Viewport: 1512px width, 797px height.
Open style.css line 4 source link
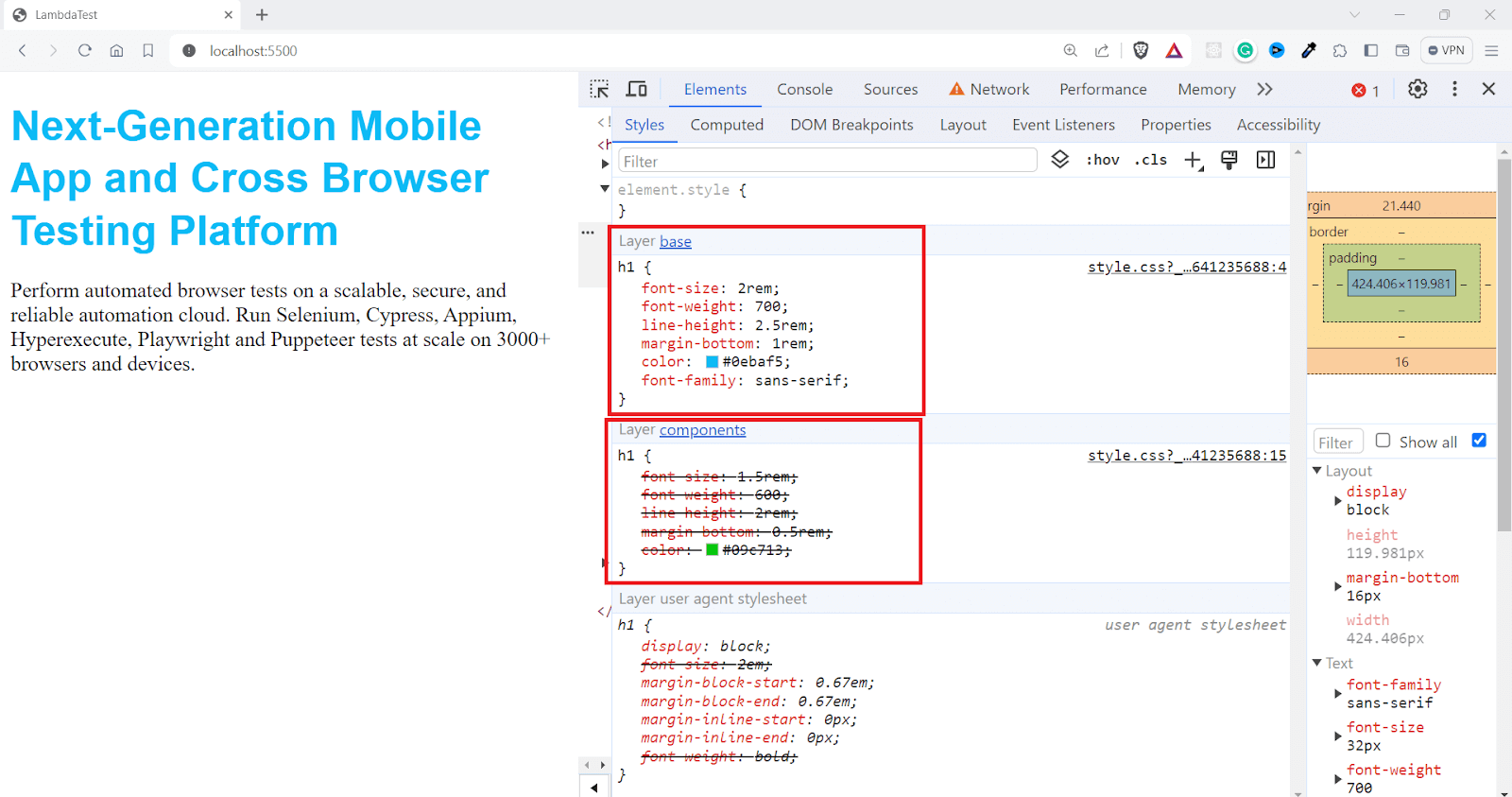1186,268
